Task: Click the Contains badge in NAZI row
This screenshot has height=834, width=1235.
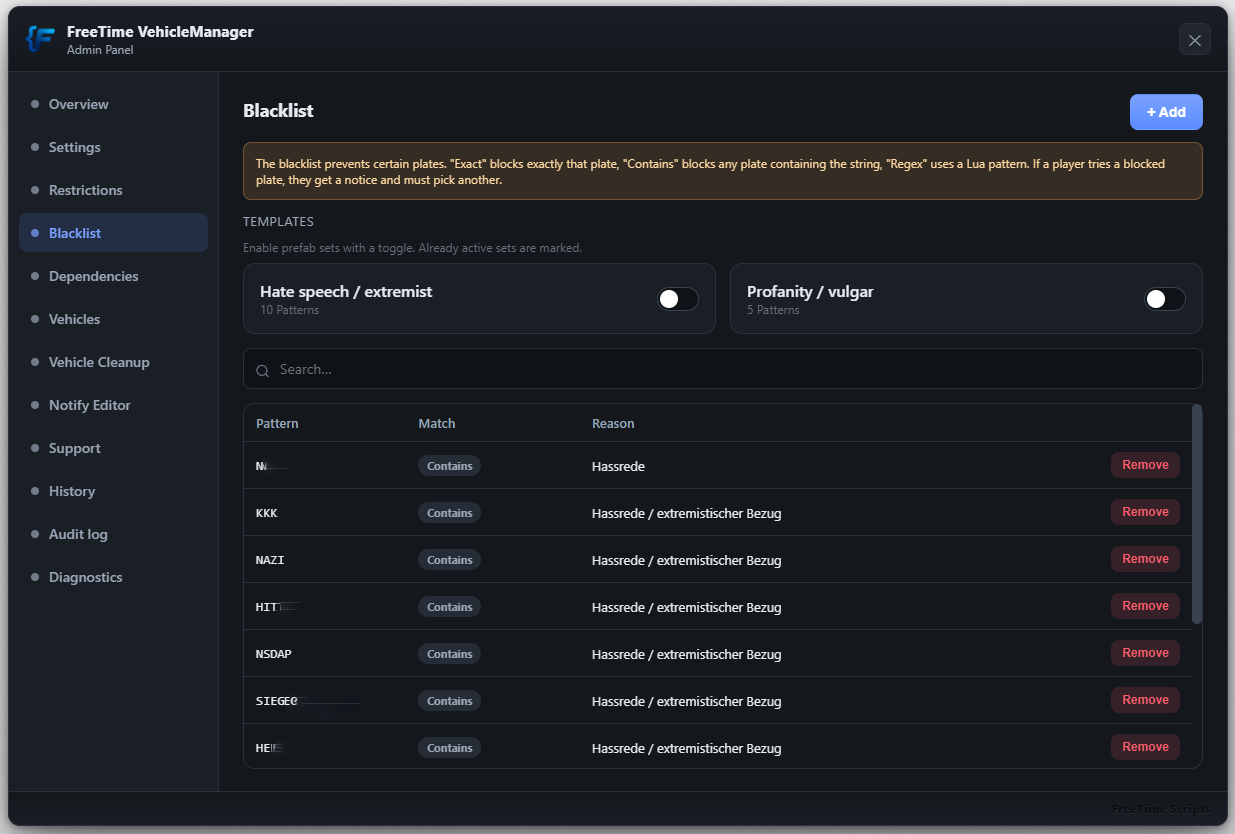Action: (x=449, y=560)
